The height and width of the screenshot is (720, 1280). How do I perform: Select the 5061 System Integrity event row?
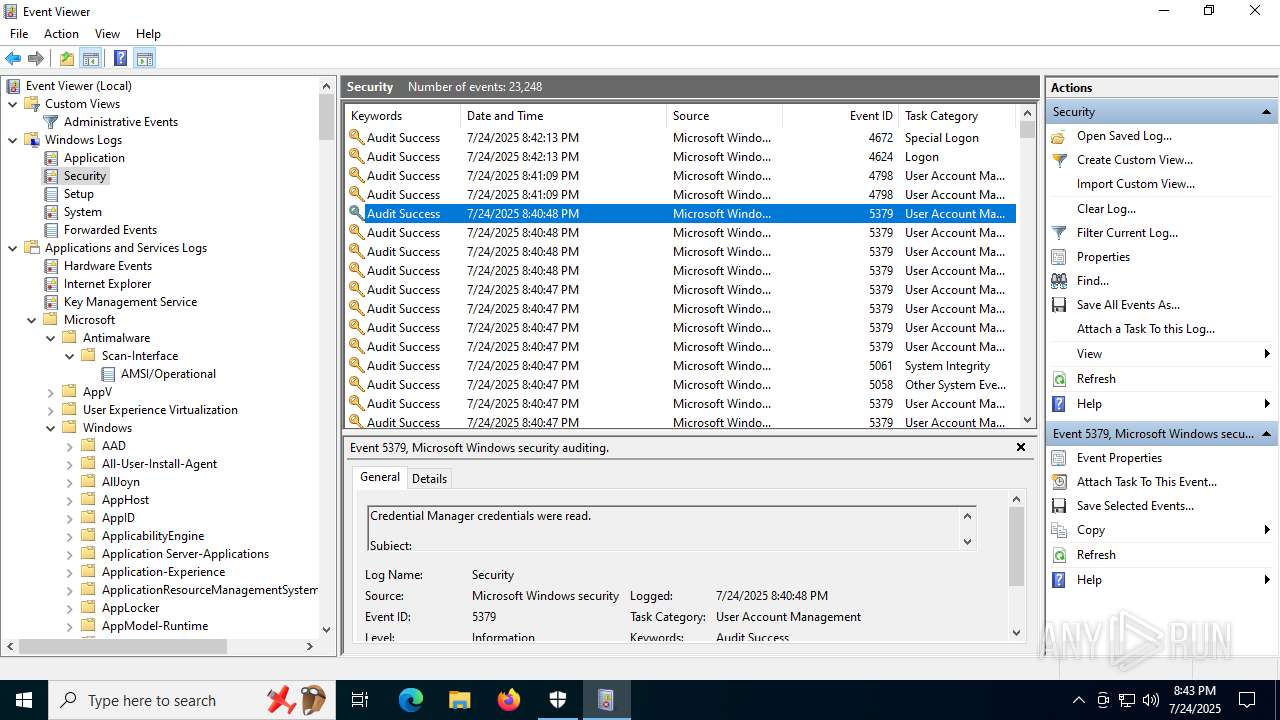(x=680, y=366)
